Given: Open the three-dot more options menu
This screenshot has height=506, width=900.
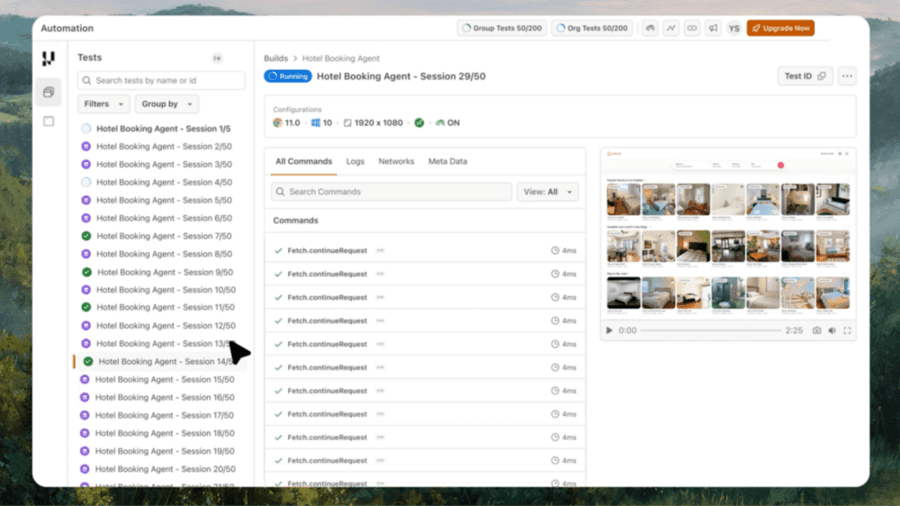Looking at the screenshot, I should pos(847,76).
